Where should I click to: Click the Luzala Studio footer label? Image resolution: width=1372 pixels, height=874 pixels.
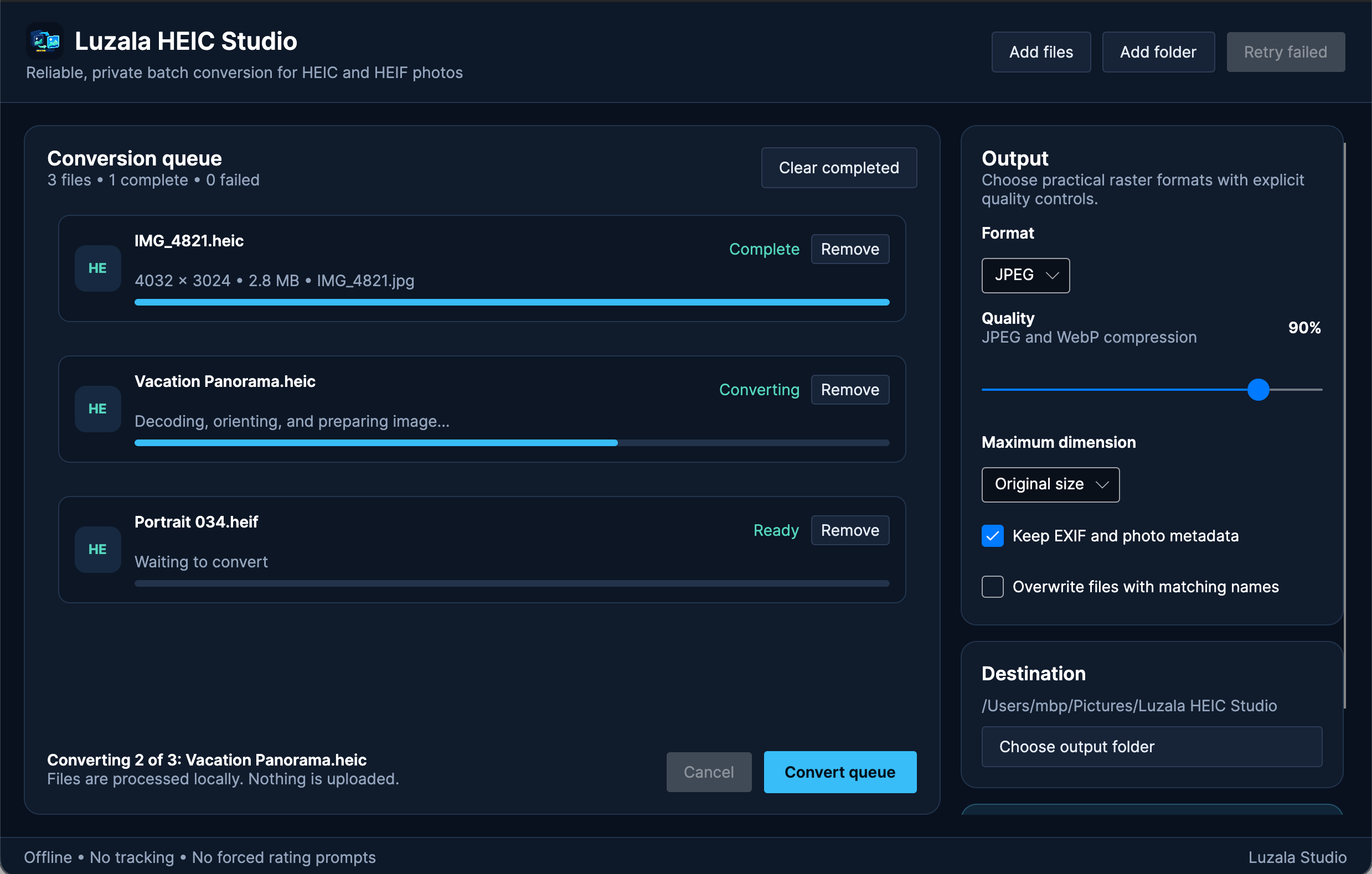1297,858
